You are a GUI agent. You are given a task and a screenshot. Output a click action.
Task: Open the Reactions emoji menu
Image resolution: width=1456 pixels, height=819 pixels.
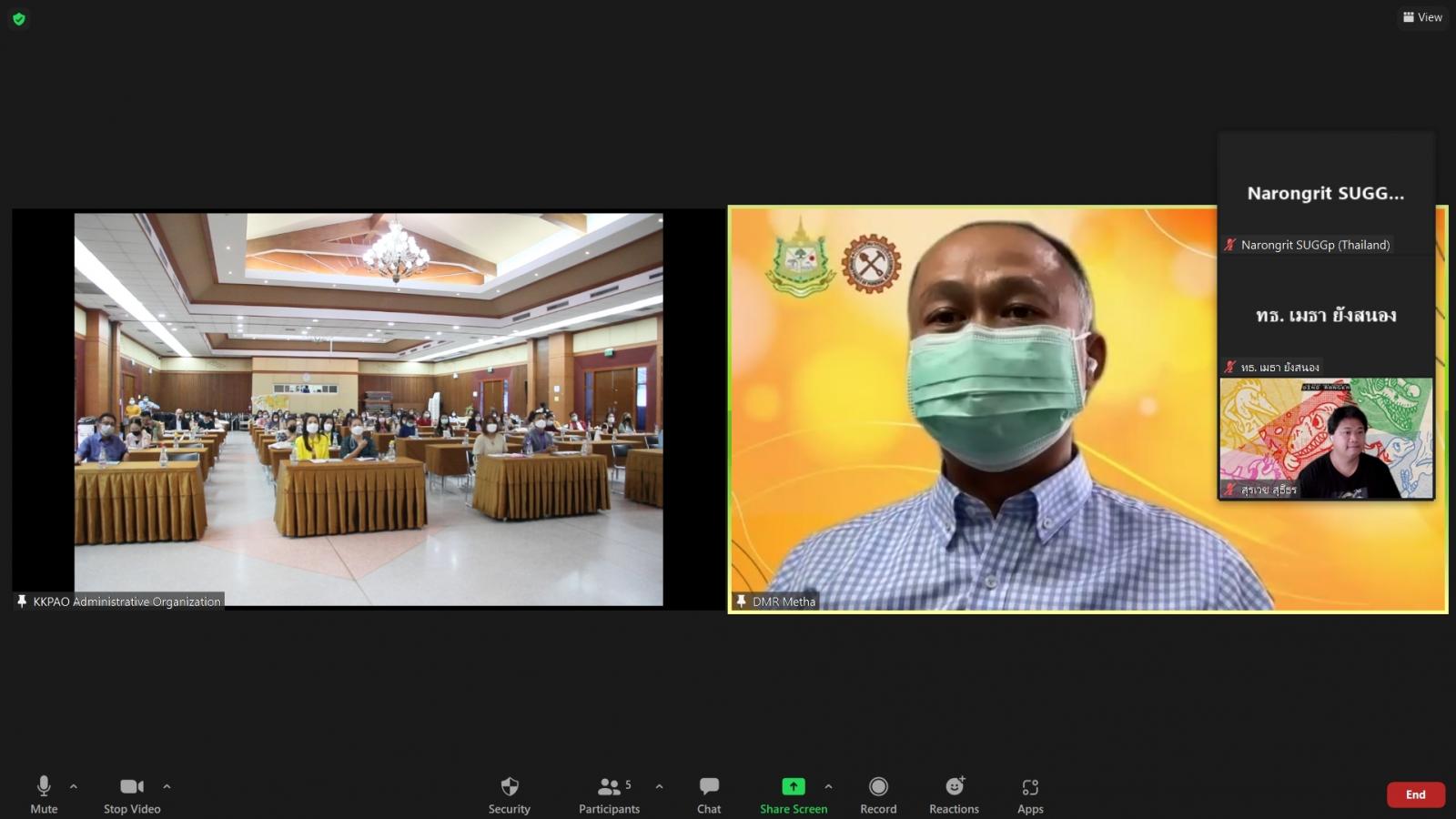954,794
